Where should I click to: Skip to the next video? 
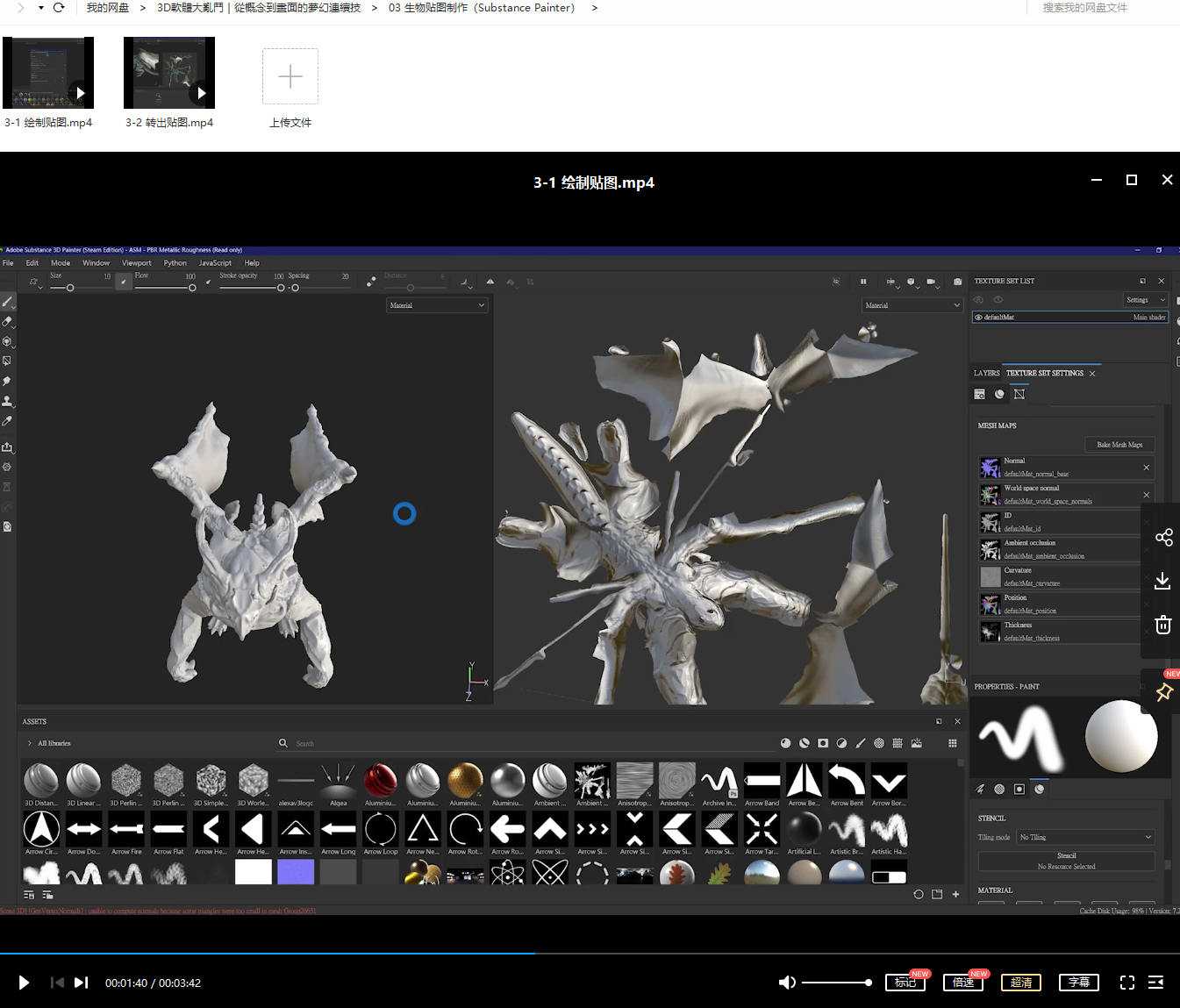[81, 983]
